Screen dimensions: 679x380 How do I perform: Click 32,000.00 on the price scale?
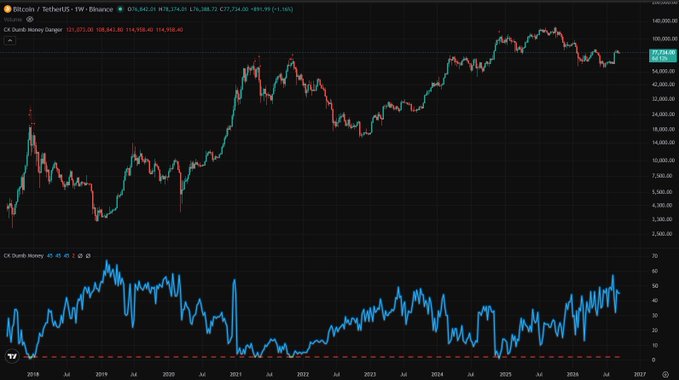pos(664,99)
